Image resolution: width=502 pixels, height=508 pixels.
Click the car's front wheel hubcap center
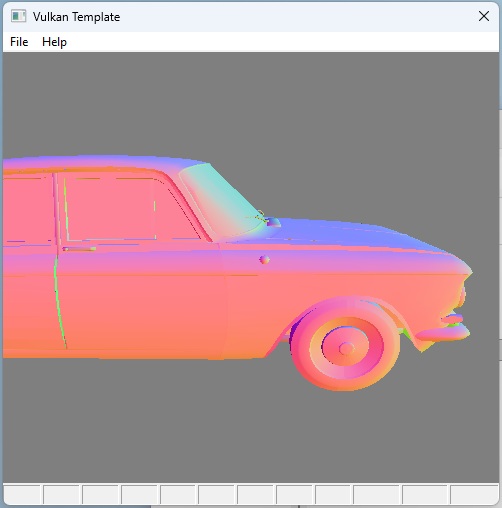[346, 349]
